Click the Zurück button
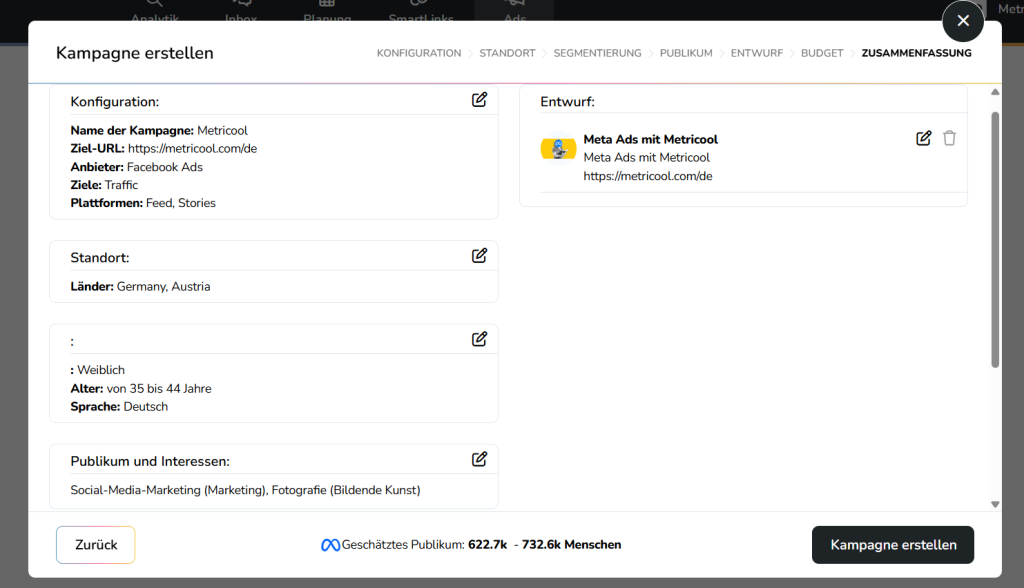Viewport: 1024px width, 588px height. point(96,545)
